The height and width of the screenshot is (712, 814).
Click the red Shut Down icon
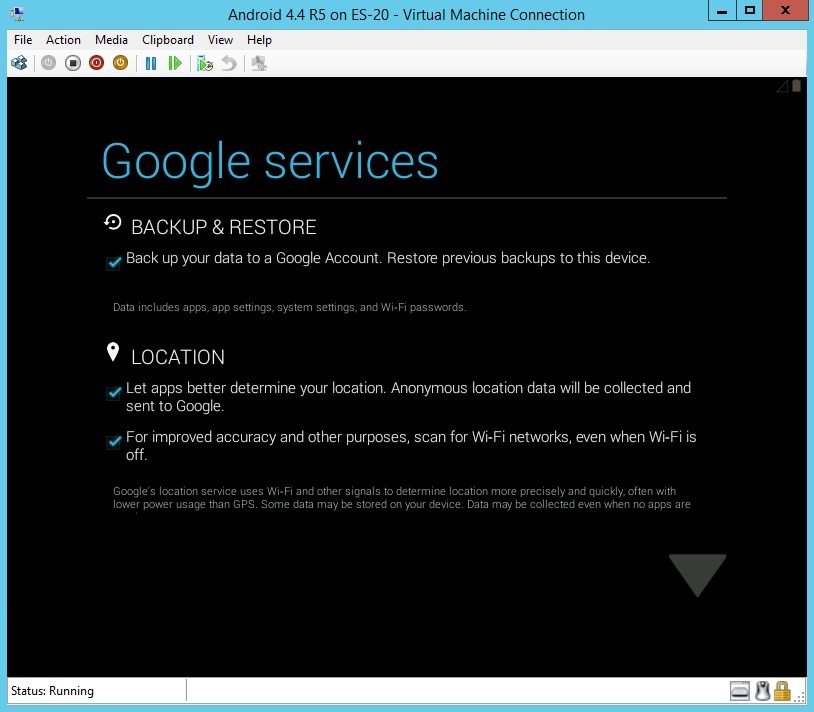coord(97,63)
